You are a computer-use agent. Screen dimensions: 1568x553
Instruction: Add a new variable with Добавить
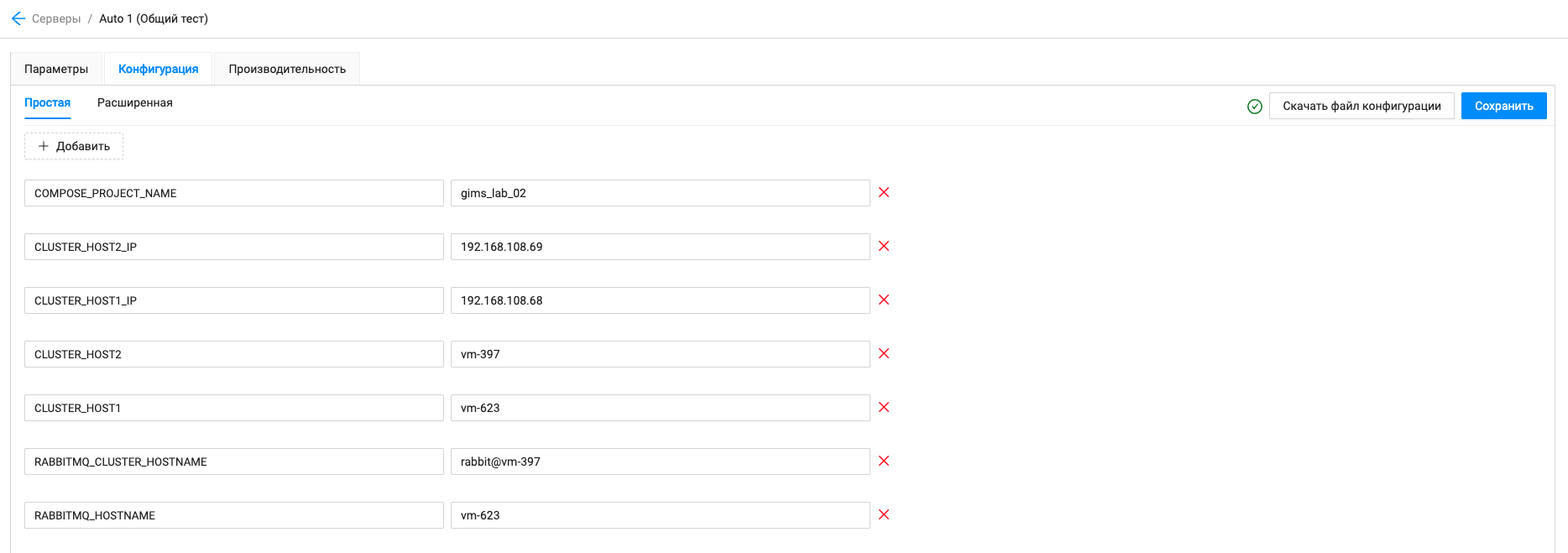[74, 146]
